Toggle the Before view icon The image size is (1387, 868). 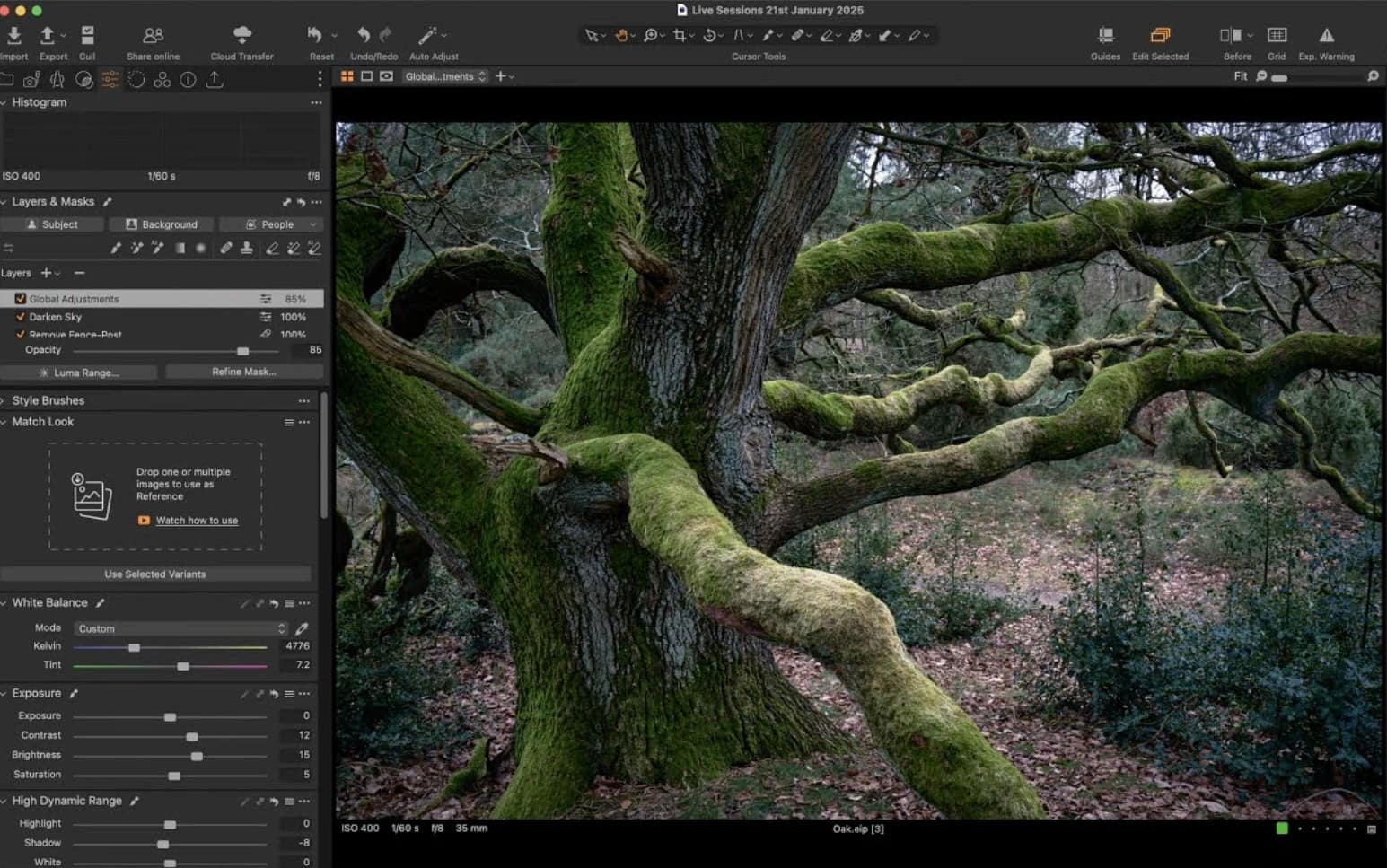tap(1230, 36)
